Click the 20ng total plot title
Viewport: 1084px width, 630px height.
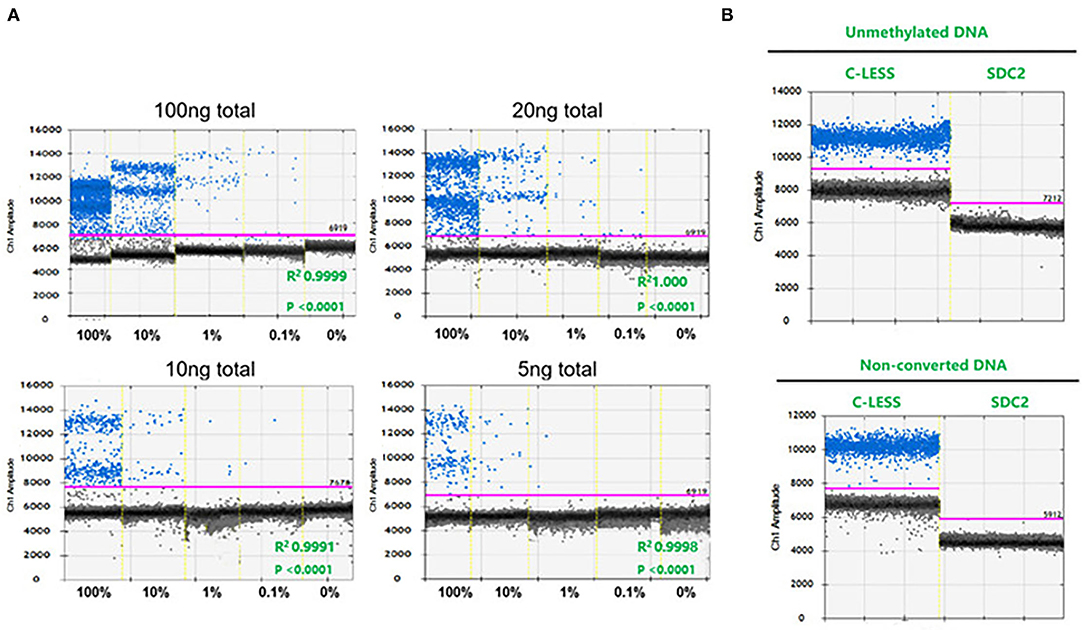(557, 111)
